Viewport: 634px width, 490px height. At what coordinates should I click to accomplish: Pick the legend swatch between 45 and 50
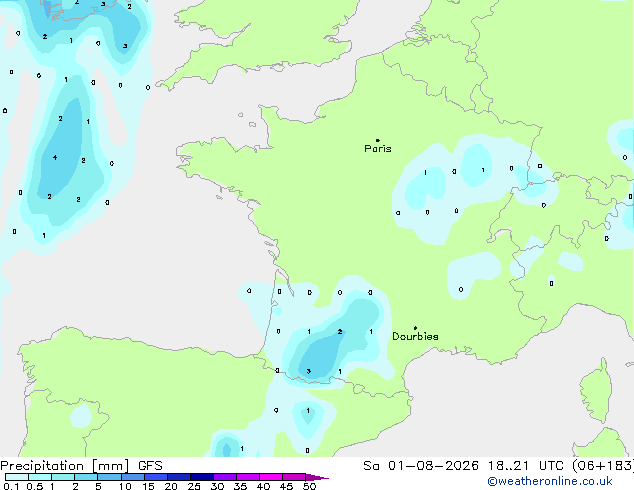(x=294, y=477)
